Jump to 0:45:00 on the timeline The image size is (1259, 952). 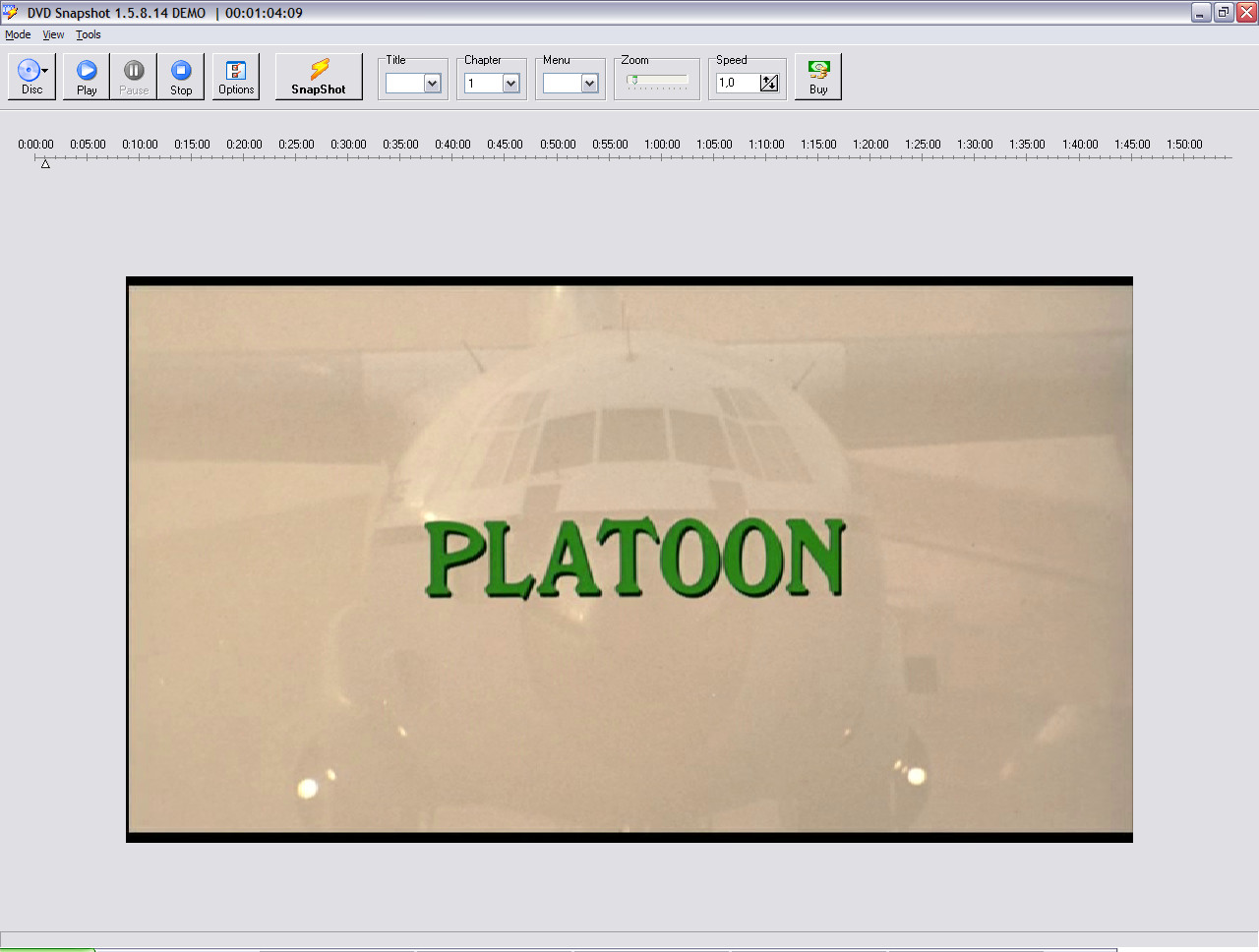pos(505,144)
